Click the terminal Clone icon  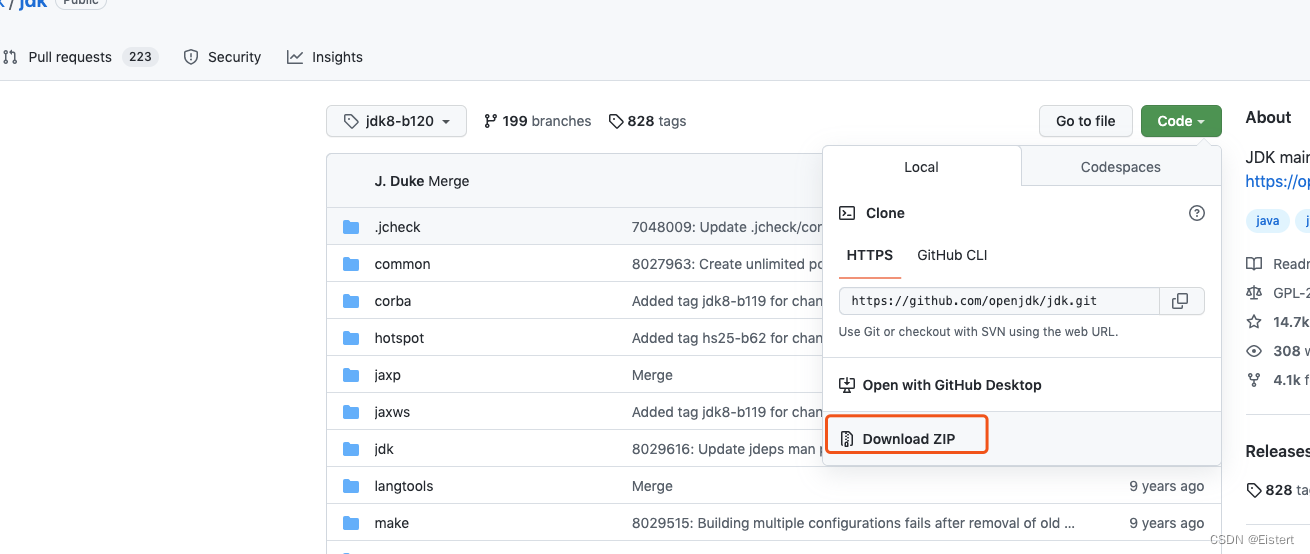pyautogui.click(x=847, y=213)
